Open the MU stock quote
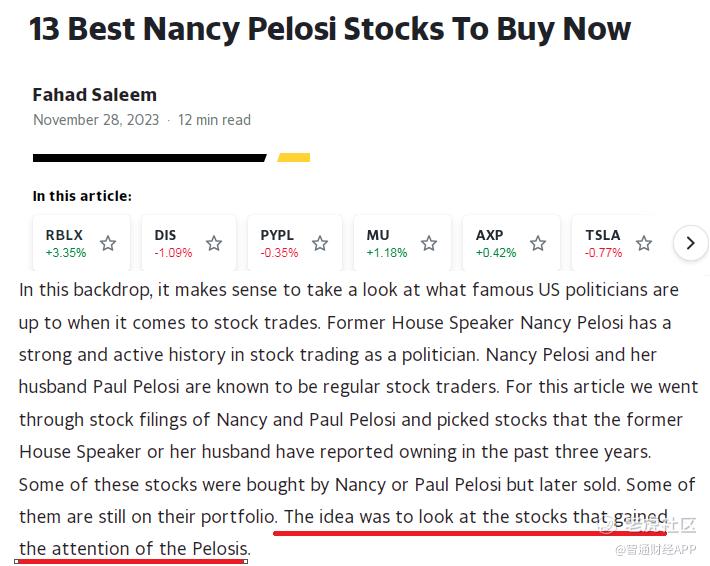This screenshot has height=566, width=710. point(378,235)
